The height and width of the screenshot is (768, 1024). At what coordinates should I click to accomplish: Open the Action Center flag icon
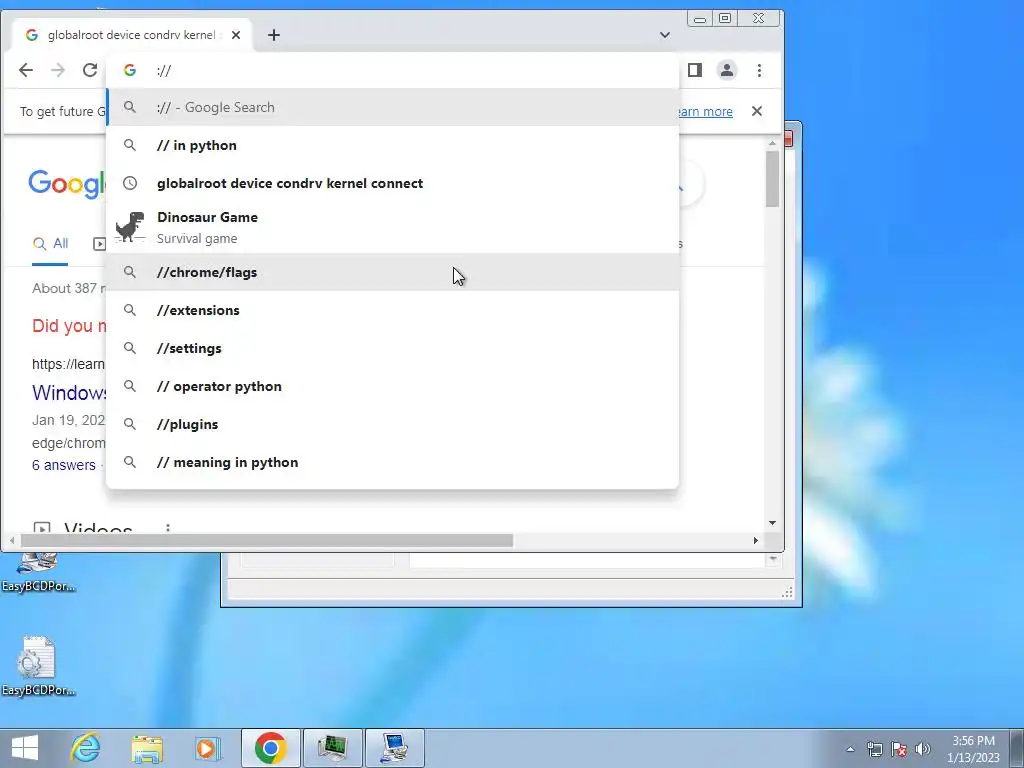[x=899, y=749]
